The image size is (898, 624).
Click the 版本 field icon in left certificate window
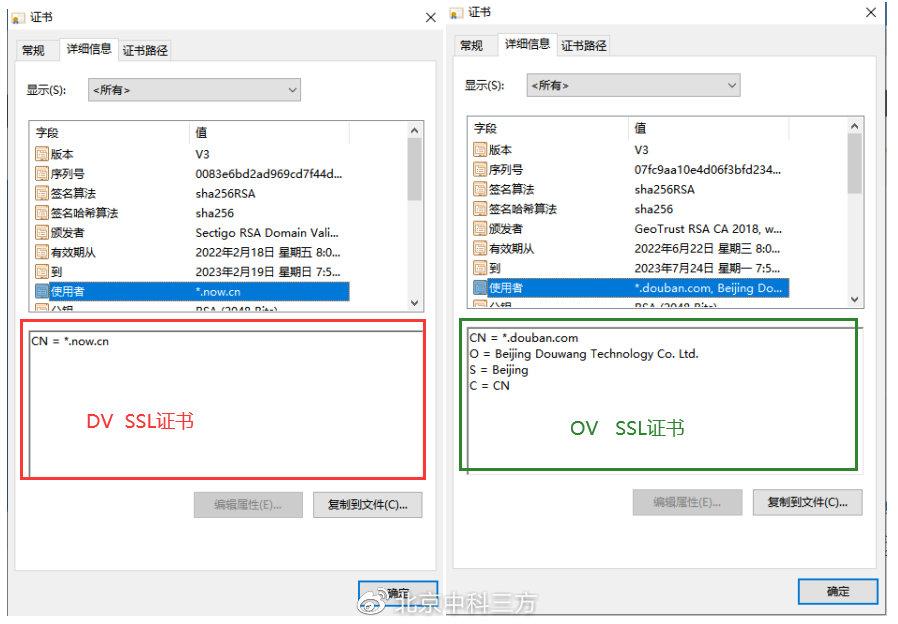click(x=42, y=154)
